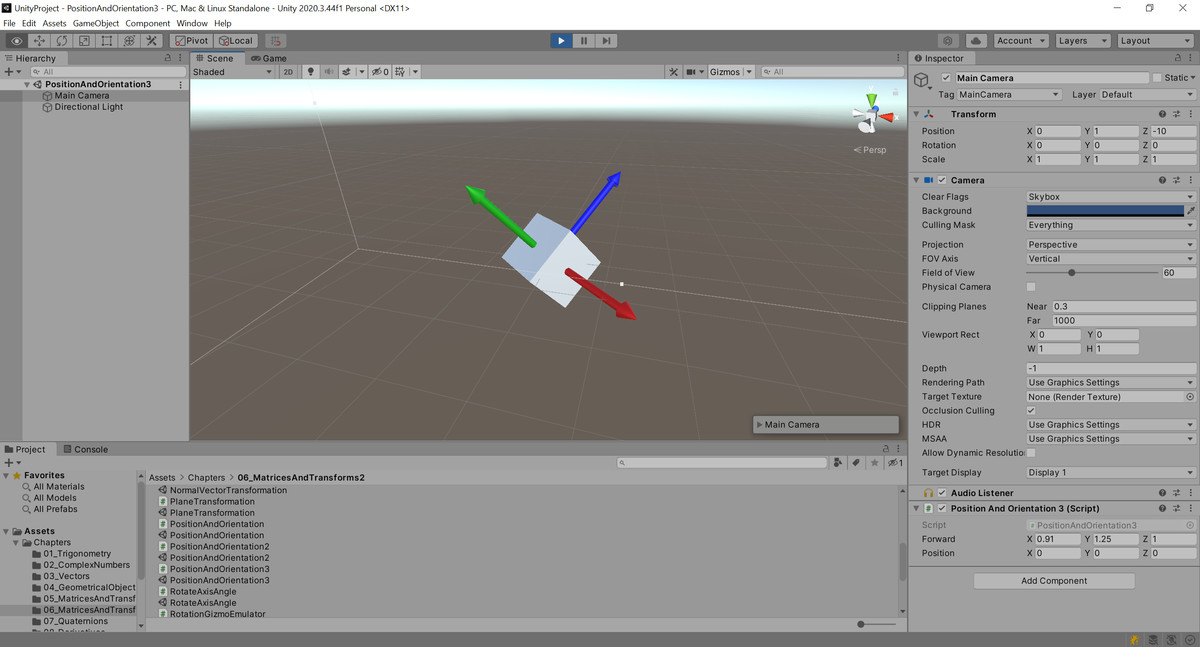
Task: Disable the Camera component checkbox
Action: coord(942,180)
